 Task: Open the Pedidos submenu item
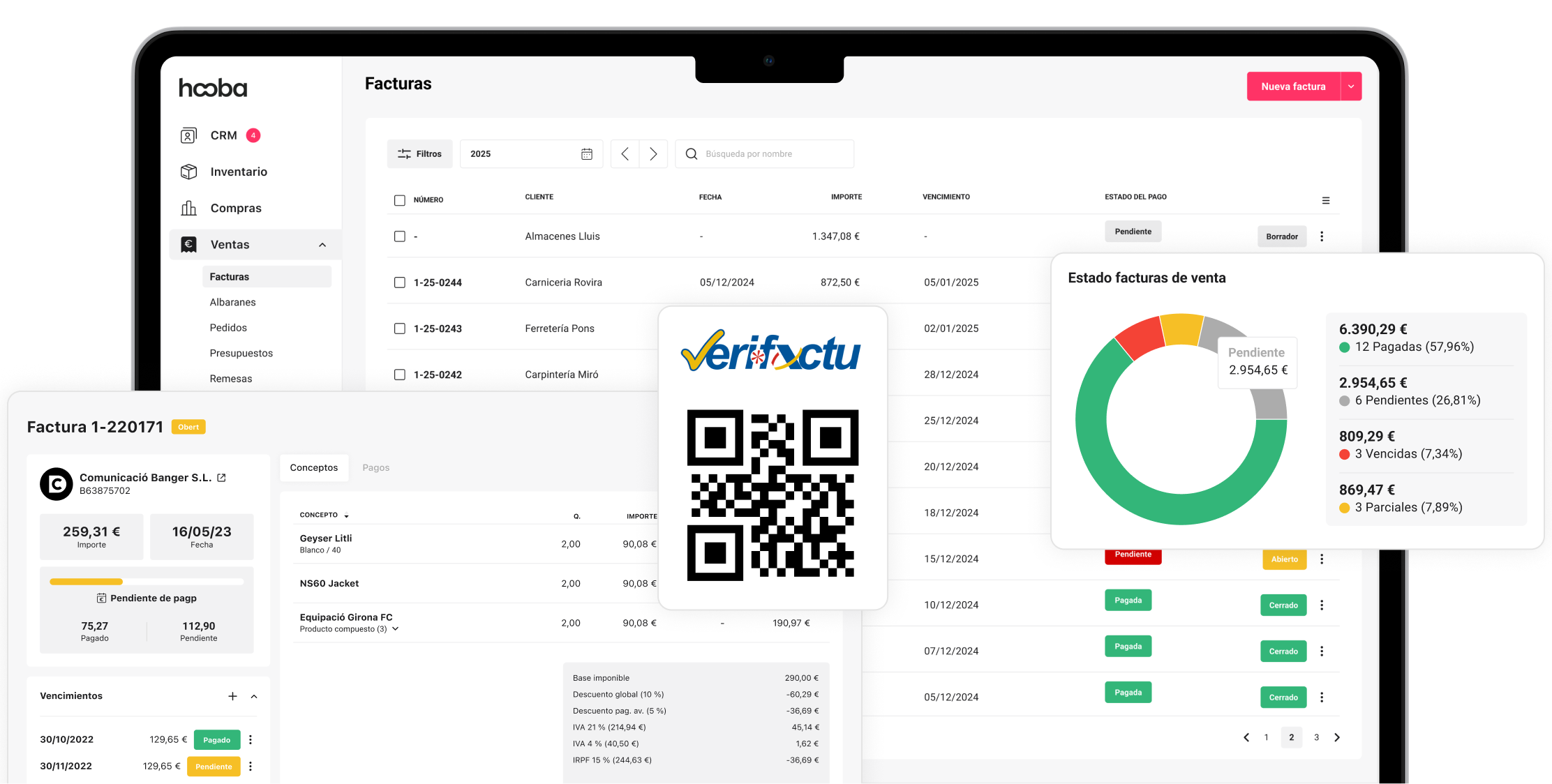[x=228, y=328]
